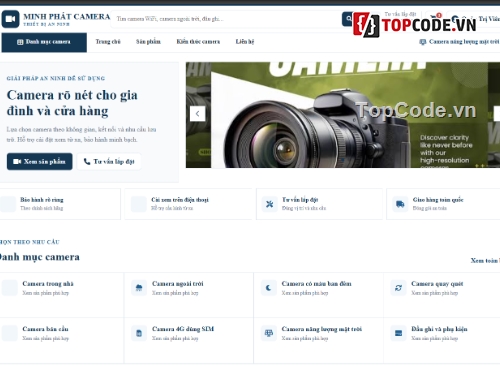Click the solar camera link icon in nav bar
Viewport: 500px width, 375px height.
click(423, 42)
